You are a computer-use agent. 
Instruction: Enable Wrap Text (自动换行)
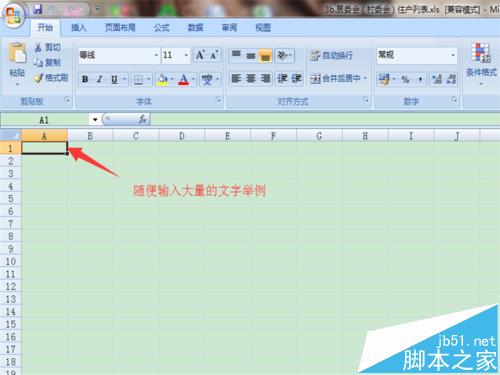tap(330, 55)
